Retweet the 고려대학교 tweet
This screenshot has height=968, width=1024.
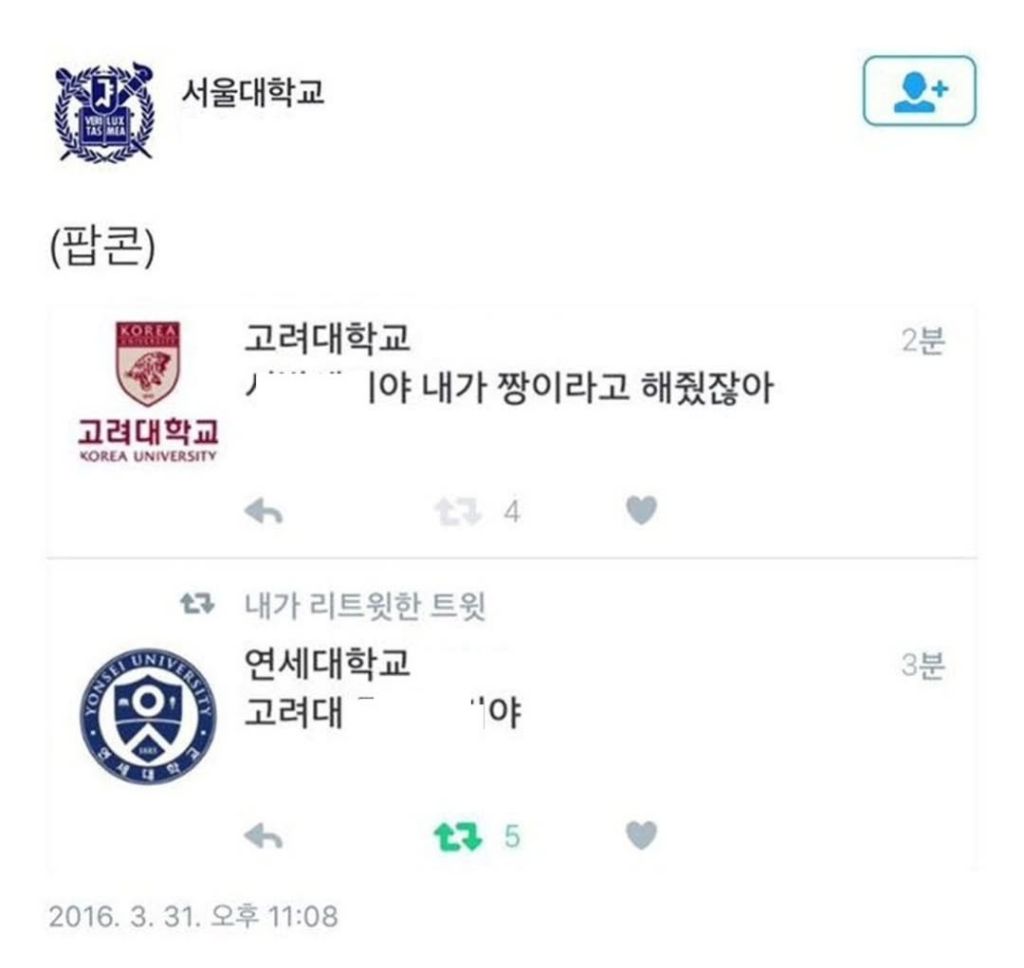458,511
